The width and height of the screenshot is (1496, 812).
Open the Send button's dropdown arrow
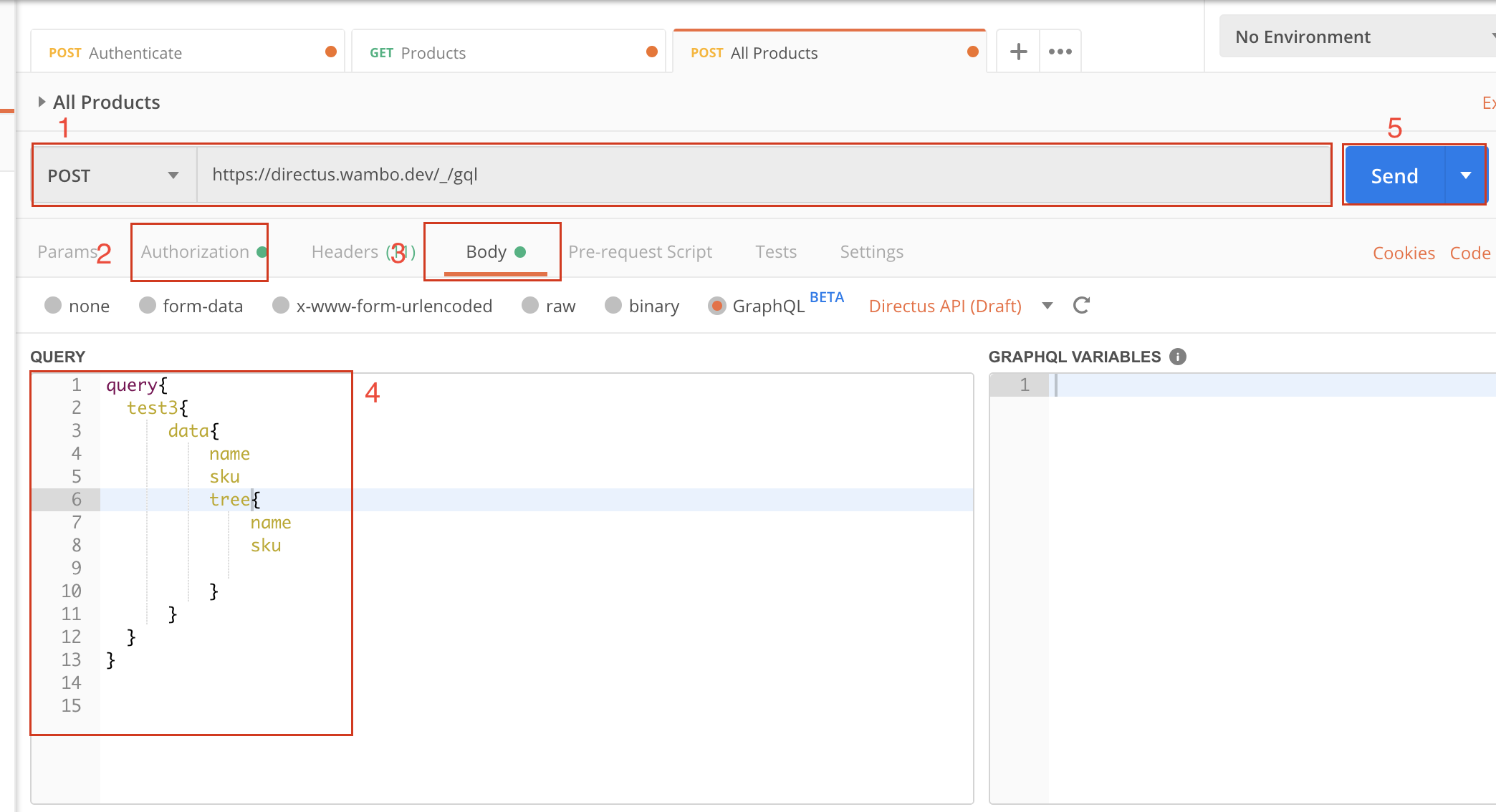[1466, 175]
